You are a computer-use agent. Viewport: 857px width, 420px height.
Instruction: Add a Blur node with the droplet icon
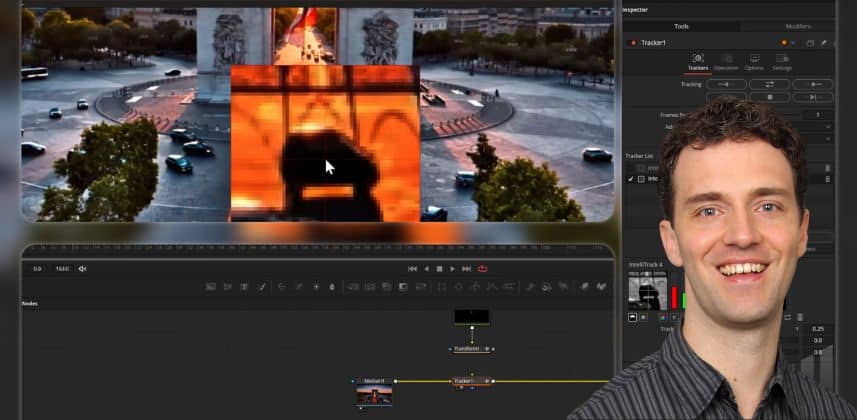tap(332, 286)
